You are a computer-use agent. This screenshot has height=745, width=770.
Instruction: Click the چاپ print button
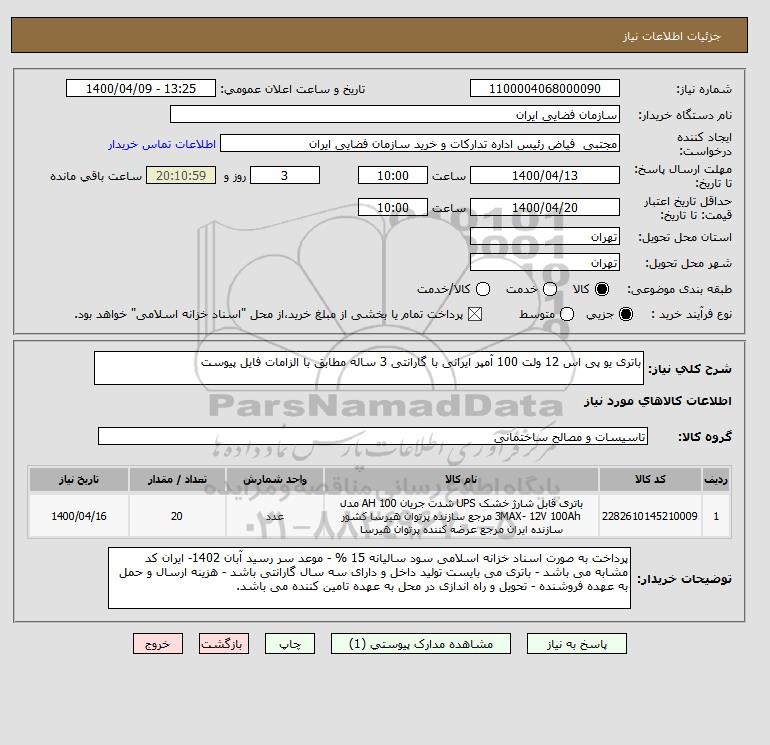tap(290, 643)
